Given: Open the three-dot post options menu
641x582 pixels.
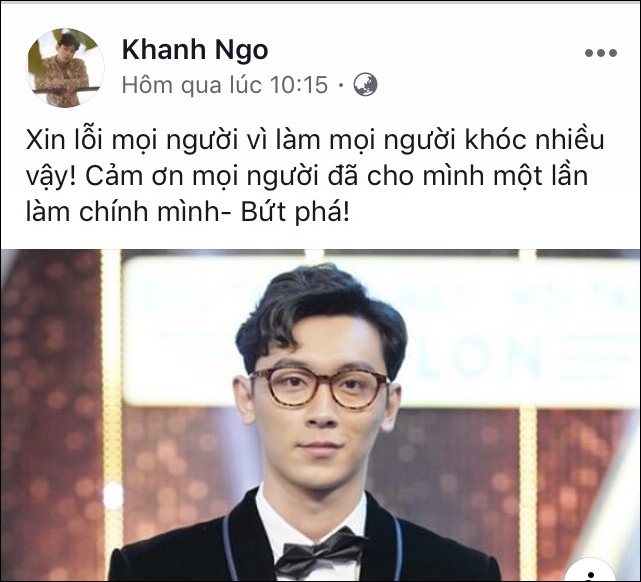Looking at the screenshot, I should click(601, 53).
